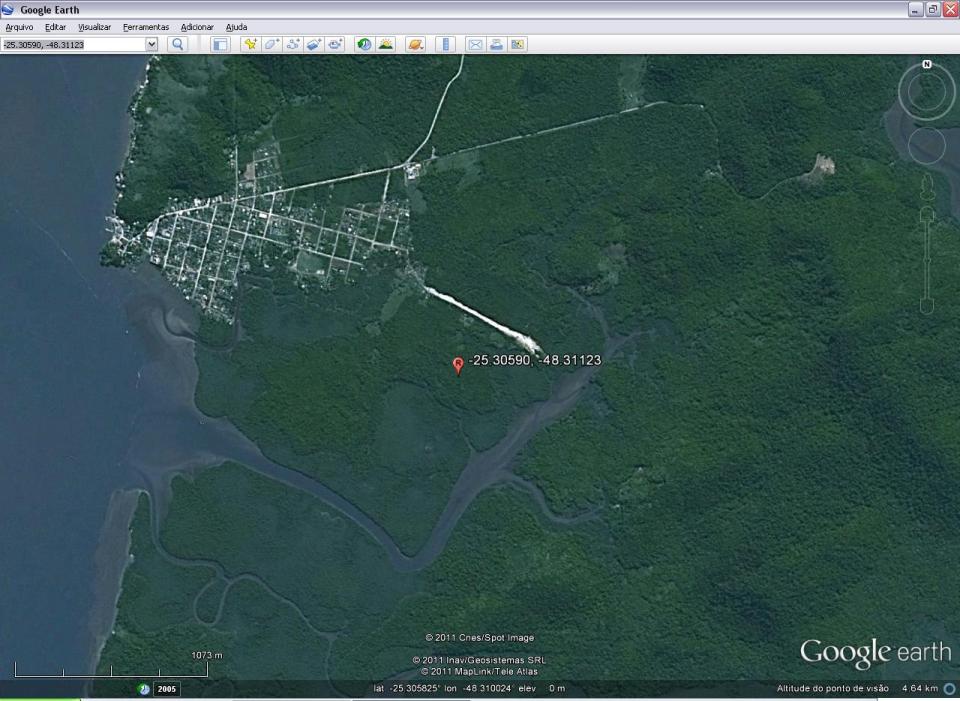
Task: Expand the search history dropdown arrow
Action: pyautogui.click(x=151, y=44)
